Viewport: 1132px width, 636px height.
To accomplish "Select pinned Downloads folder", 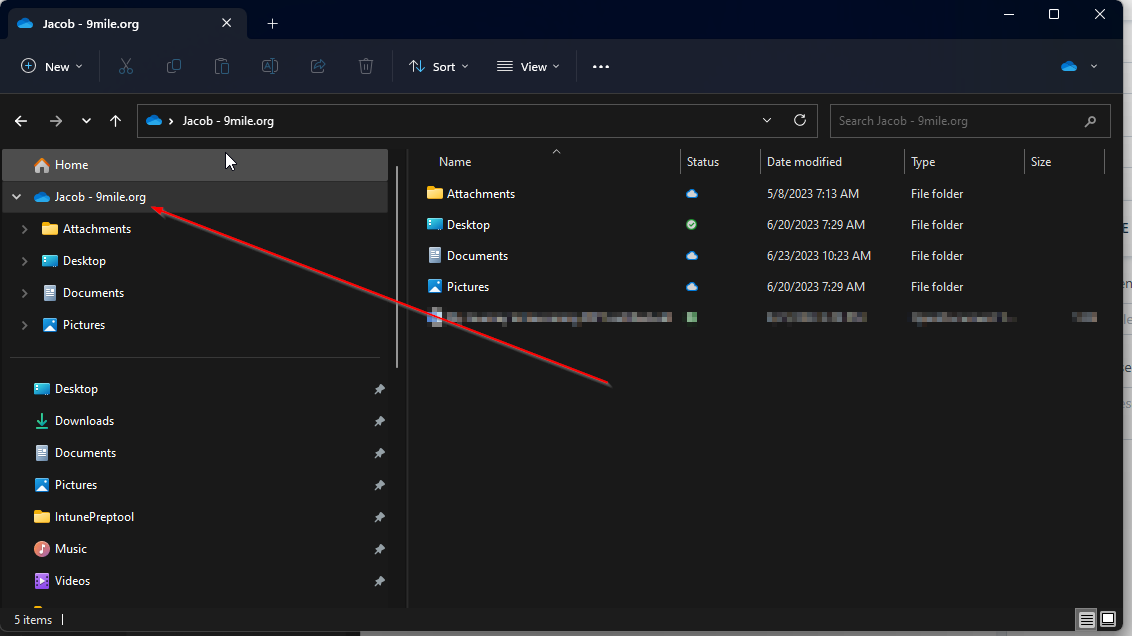I will point(84,421).
